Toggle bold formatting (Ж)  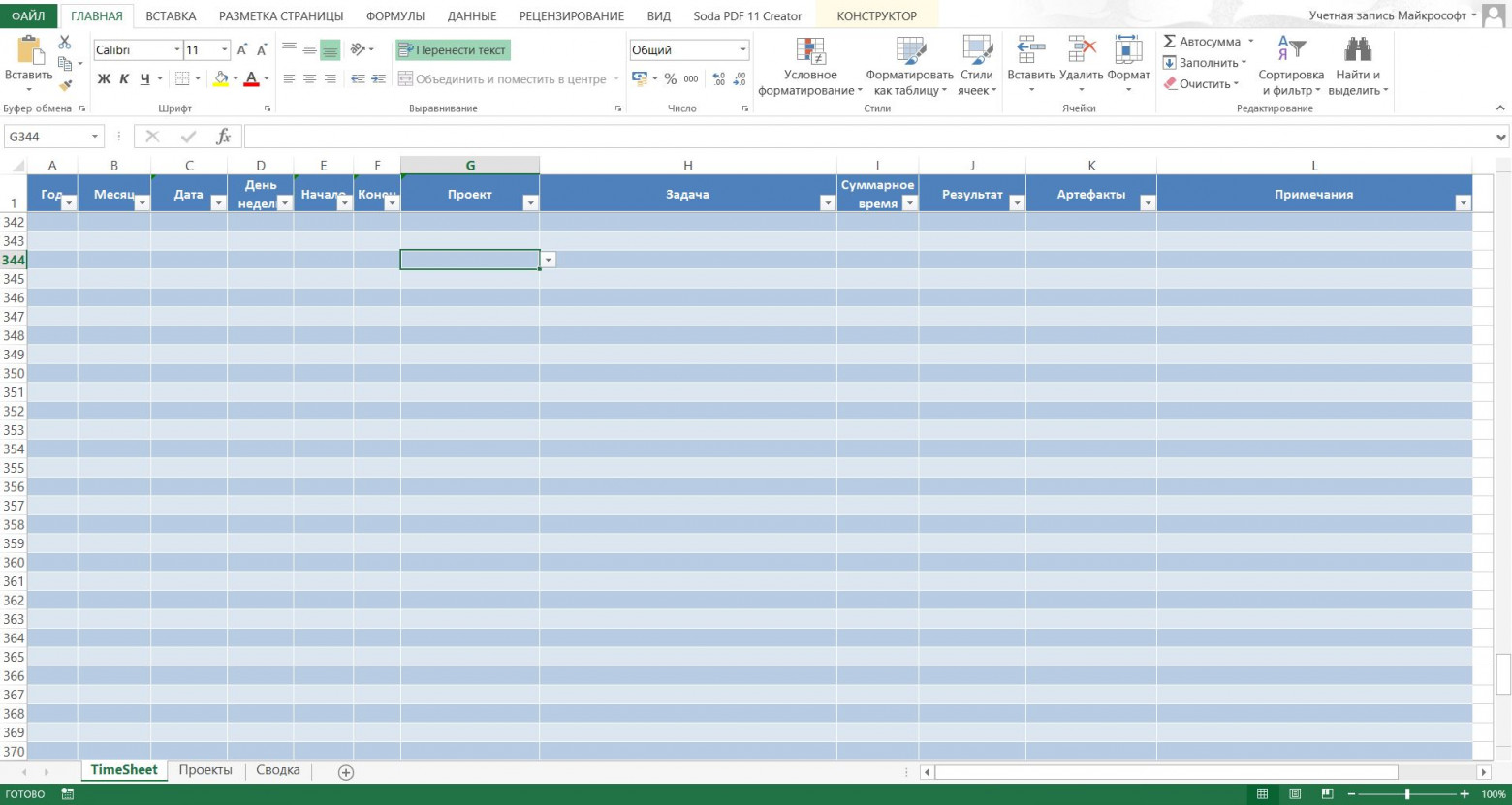point(104,79)
